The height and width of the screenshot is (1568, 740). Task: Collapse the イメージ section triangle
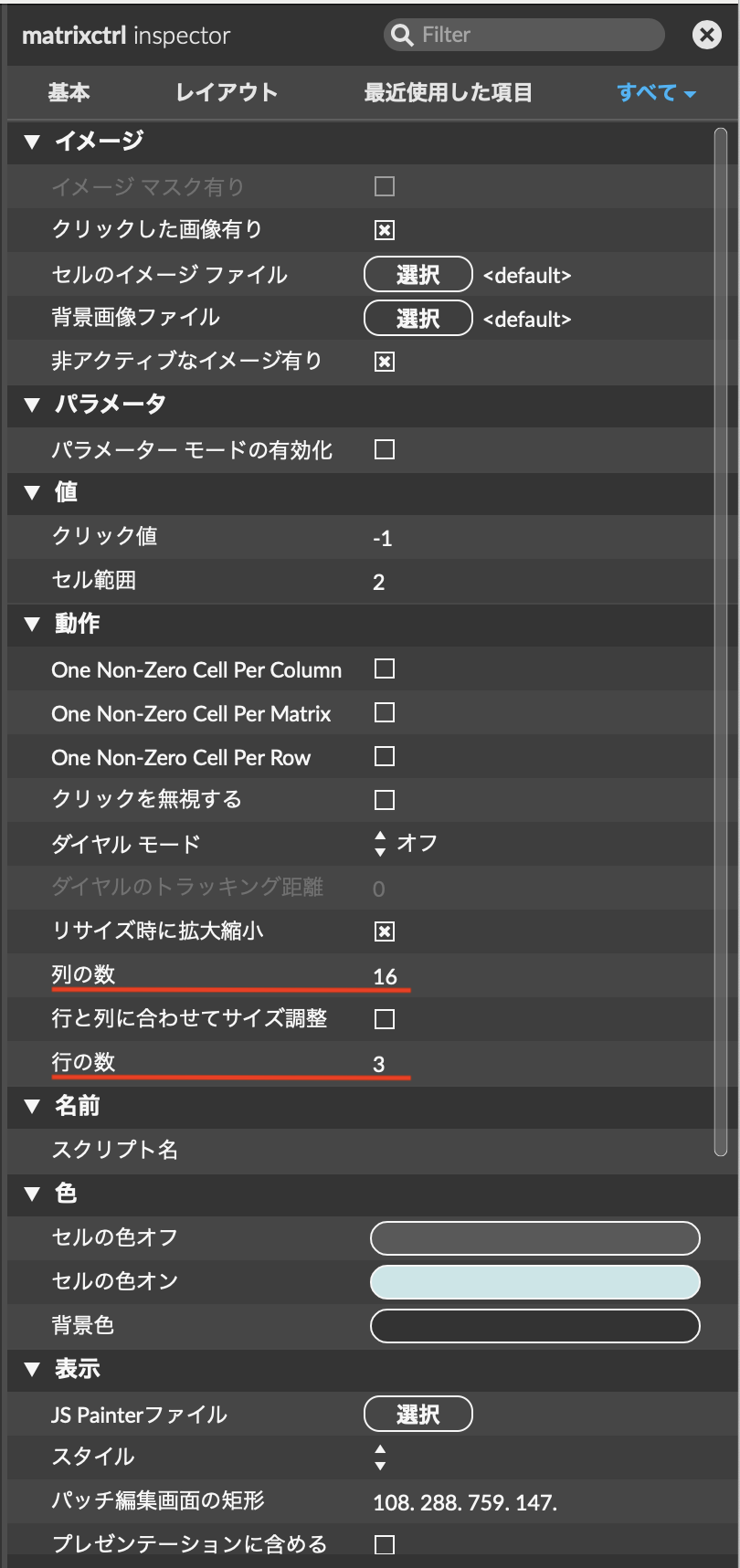(x=33, y=142)
